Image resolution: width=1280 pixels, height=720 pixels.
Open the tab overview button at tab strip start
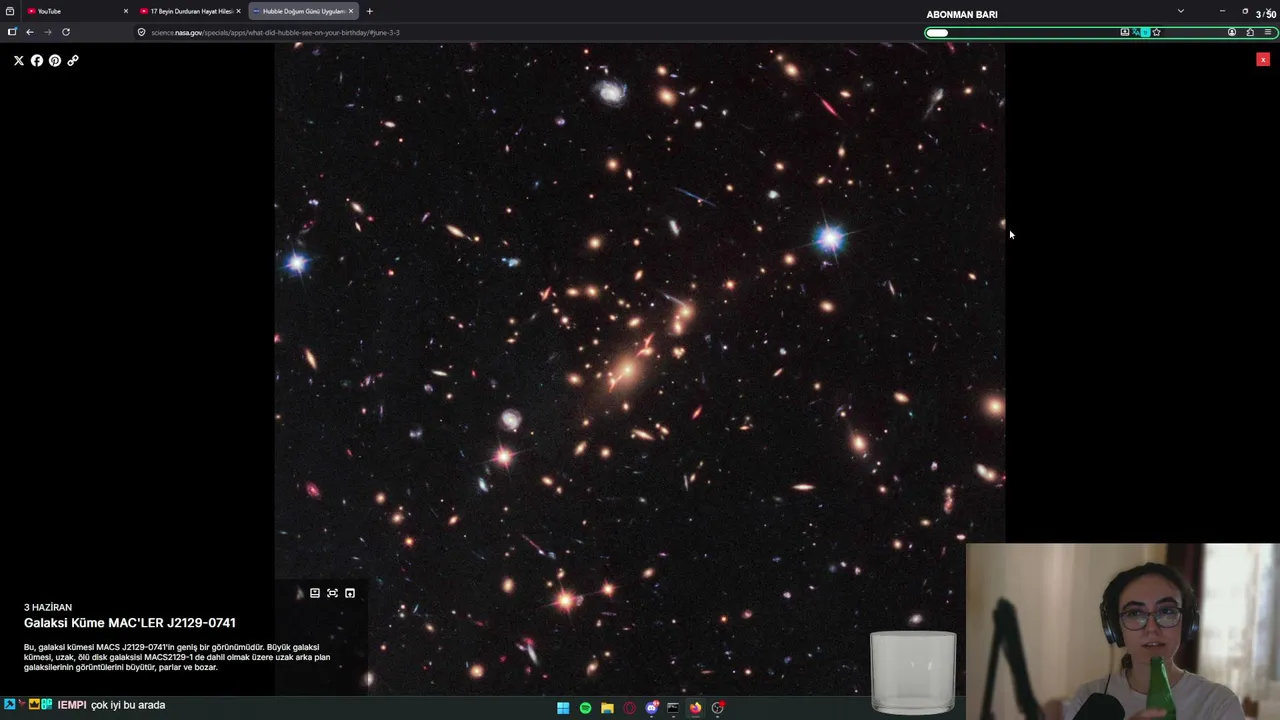10,11
